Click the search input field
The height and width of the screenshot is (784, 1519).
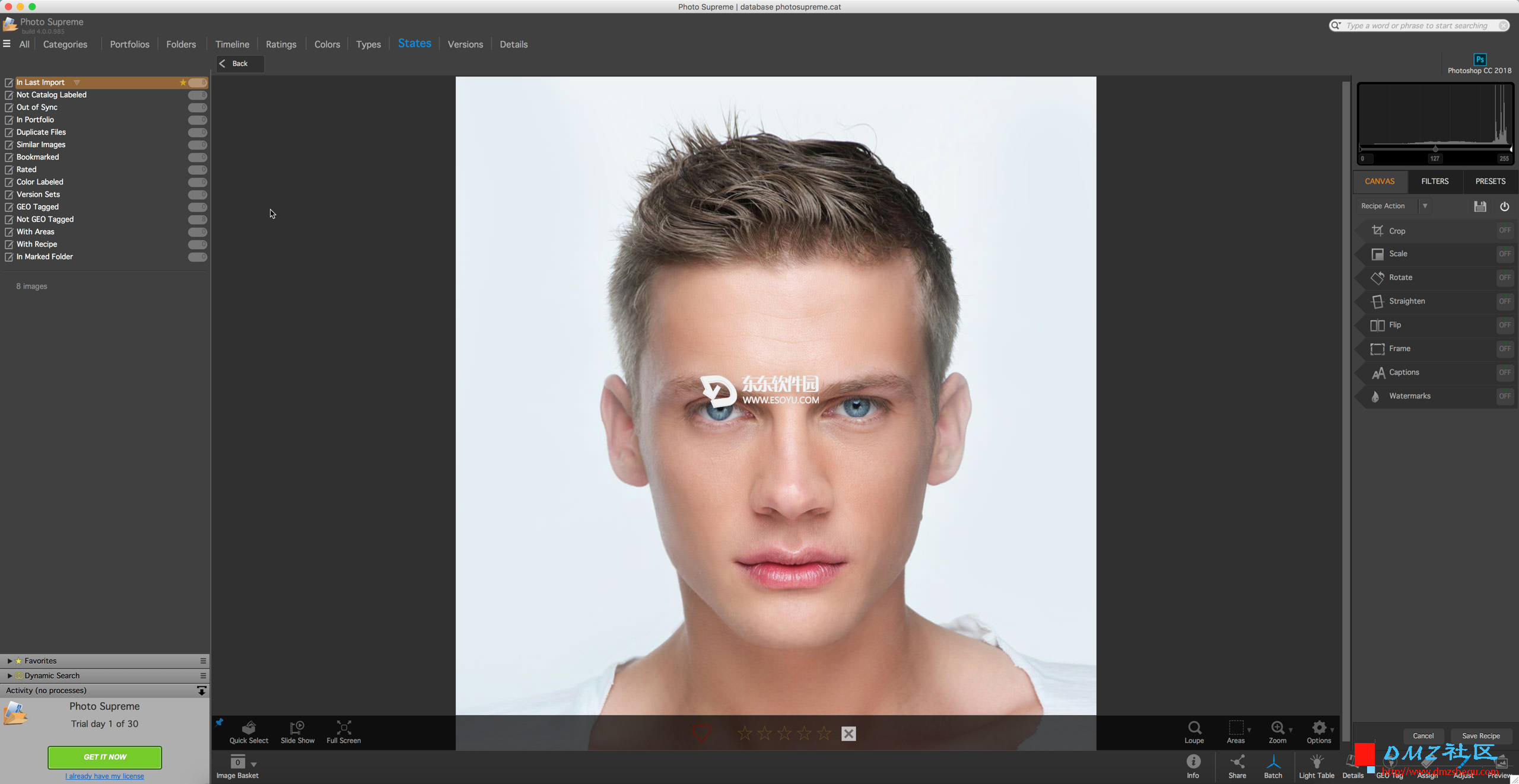click(x=1419, y=26)
